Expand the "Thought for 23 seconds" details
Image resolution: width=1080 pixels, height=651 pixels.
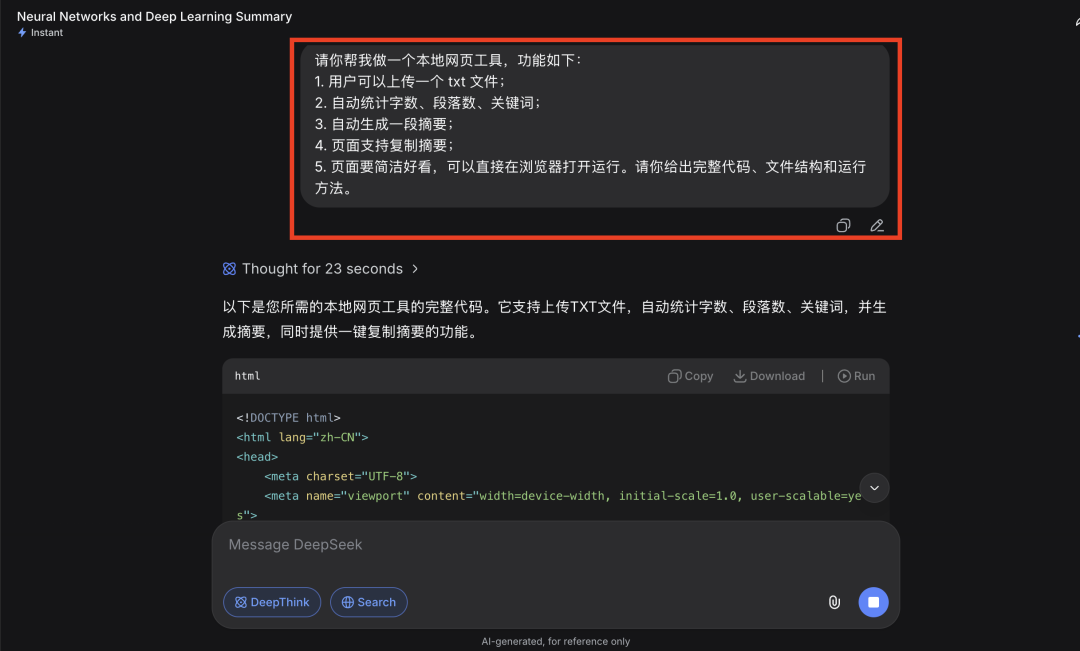coord(320,268)
